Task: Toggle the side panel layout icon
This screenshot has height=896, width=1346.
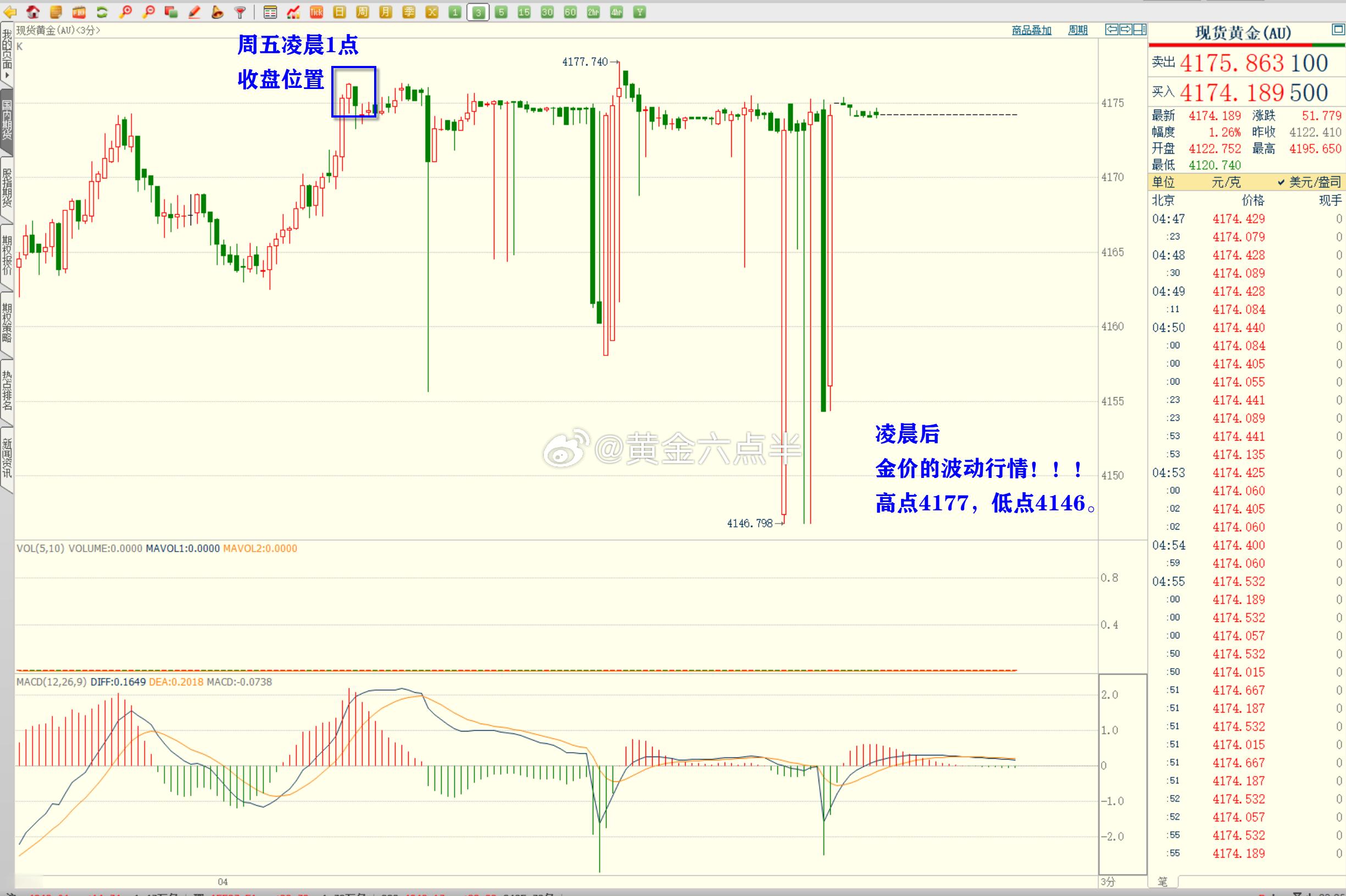Action: coord(1140,30)
